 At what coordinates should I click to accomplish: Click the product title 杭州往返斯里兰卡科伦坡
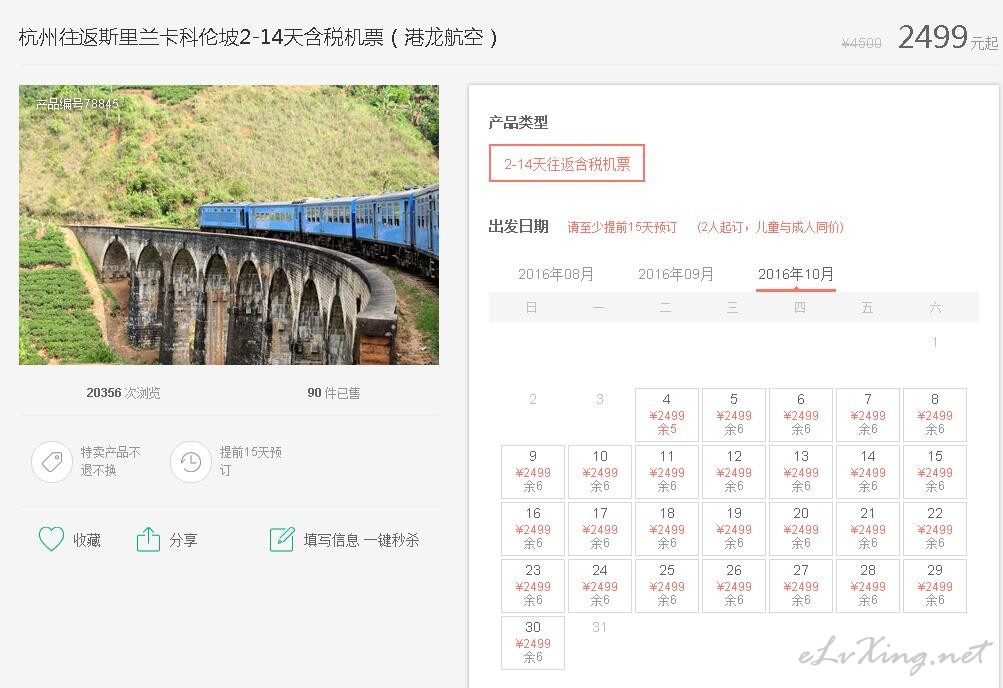click(x=257, y=37)
